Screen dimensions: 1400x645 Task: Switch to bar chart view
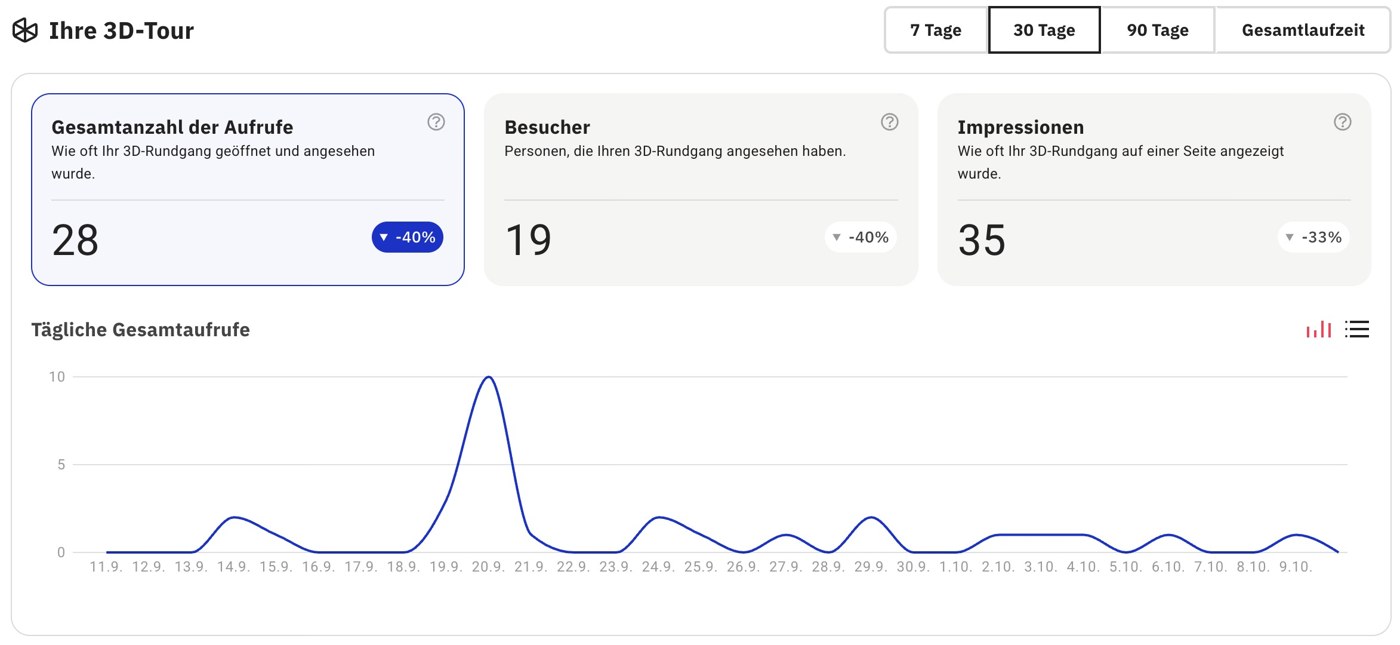(1319, 329)
